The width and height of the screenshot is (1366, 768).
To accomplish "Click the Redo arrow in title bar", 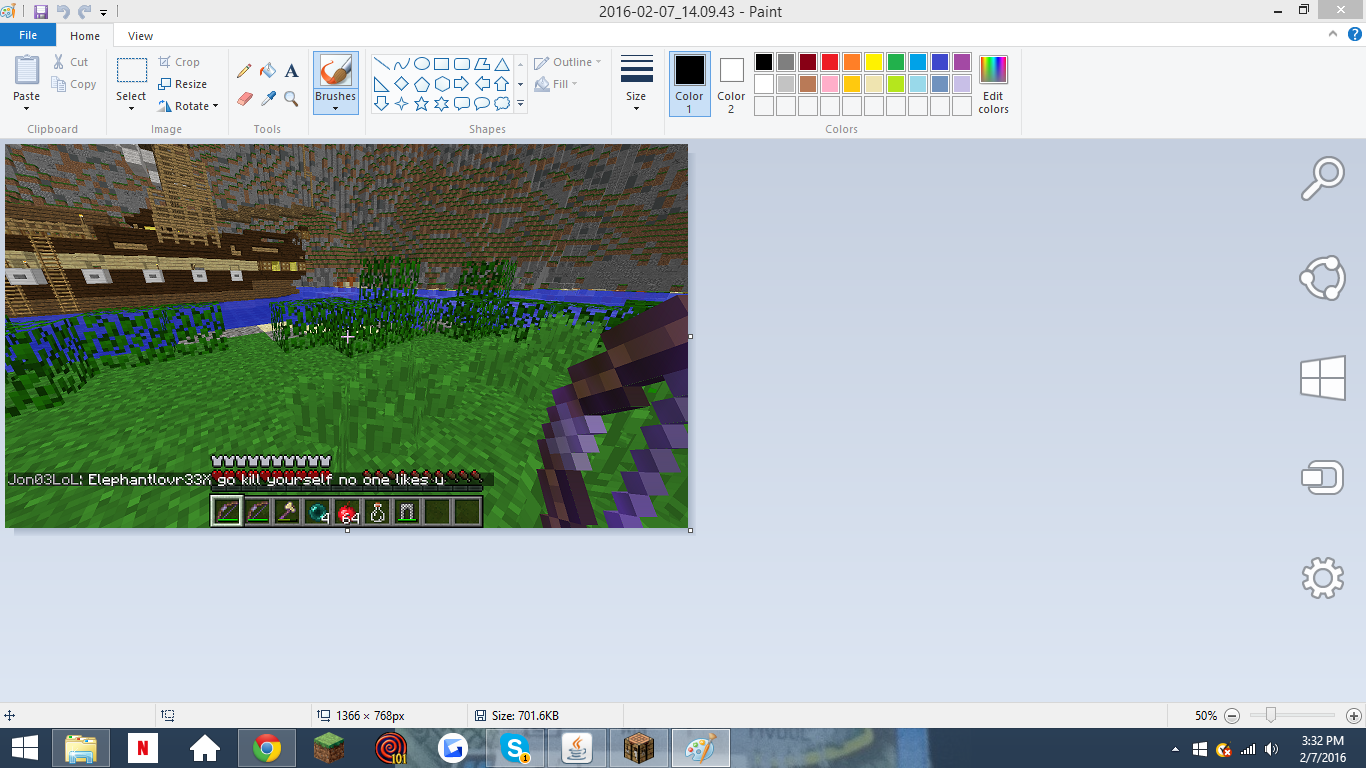I will pos(85,12).
